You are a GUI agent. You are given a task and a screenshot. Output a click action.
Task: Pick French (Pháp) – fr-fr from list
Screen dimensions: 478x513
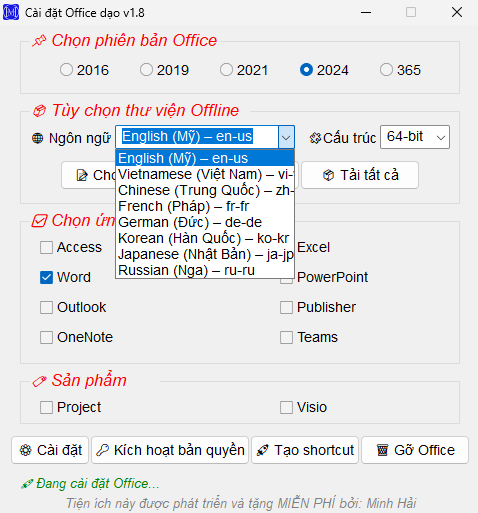pos(205,206)
